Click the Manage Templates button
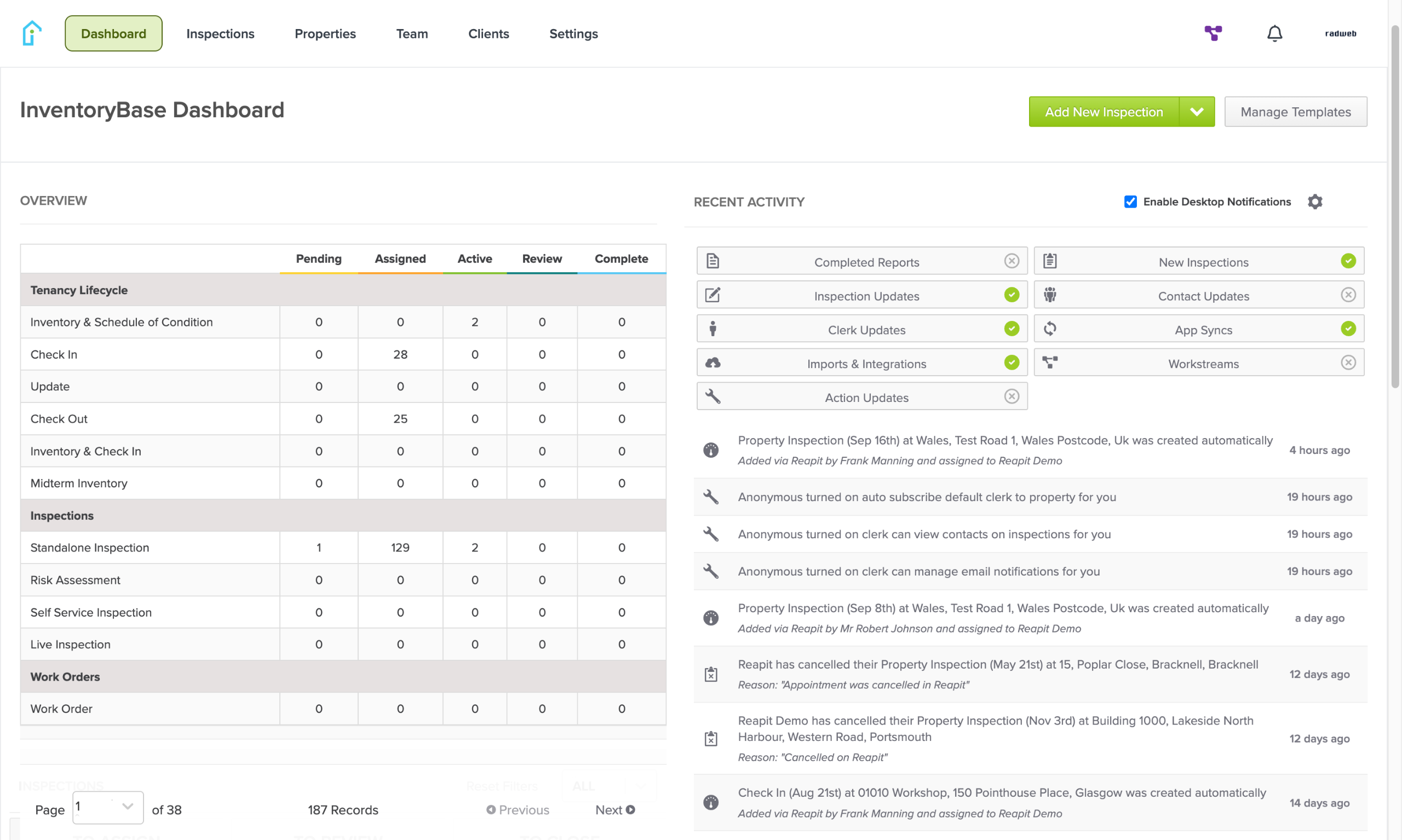The height and width of the screenshot is (840, 1402). 1295,112
